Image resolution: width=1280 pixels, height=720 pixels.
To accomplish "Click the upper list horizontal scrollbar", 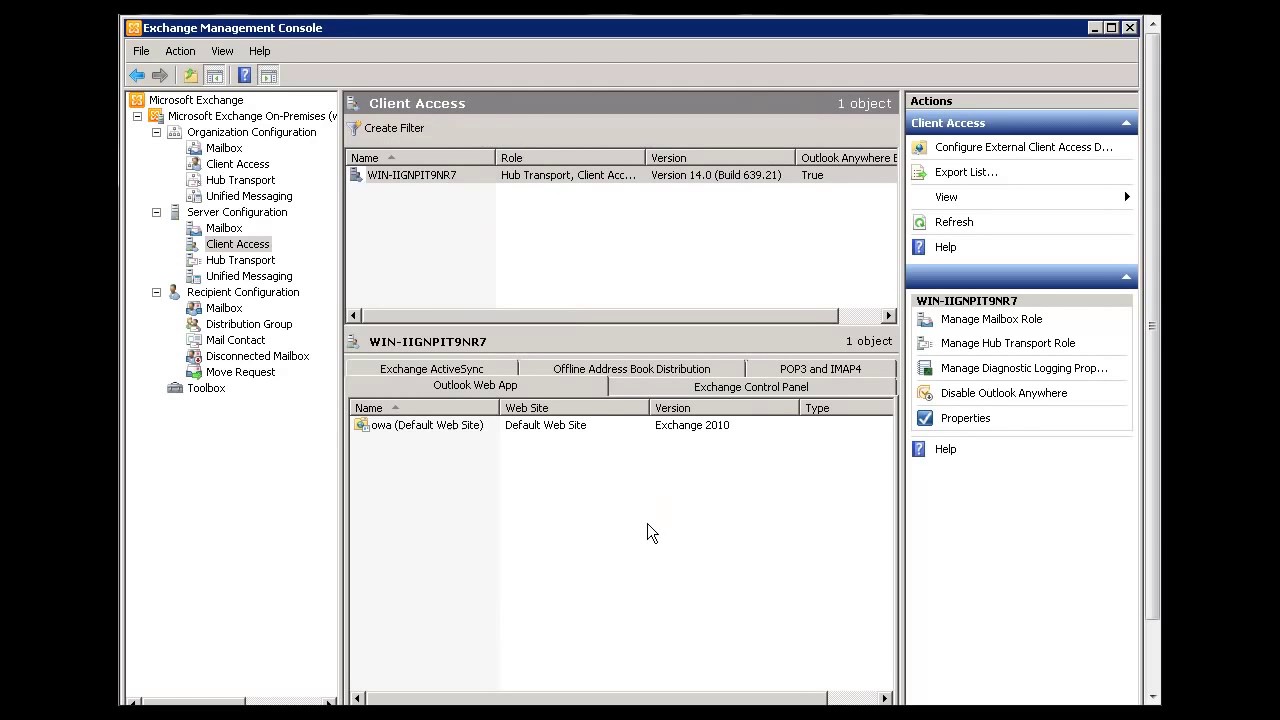I will tap(601, 316).
